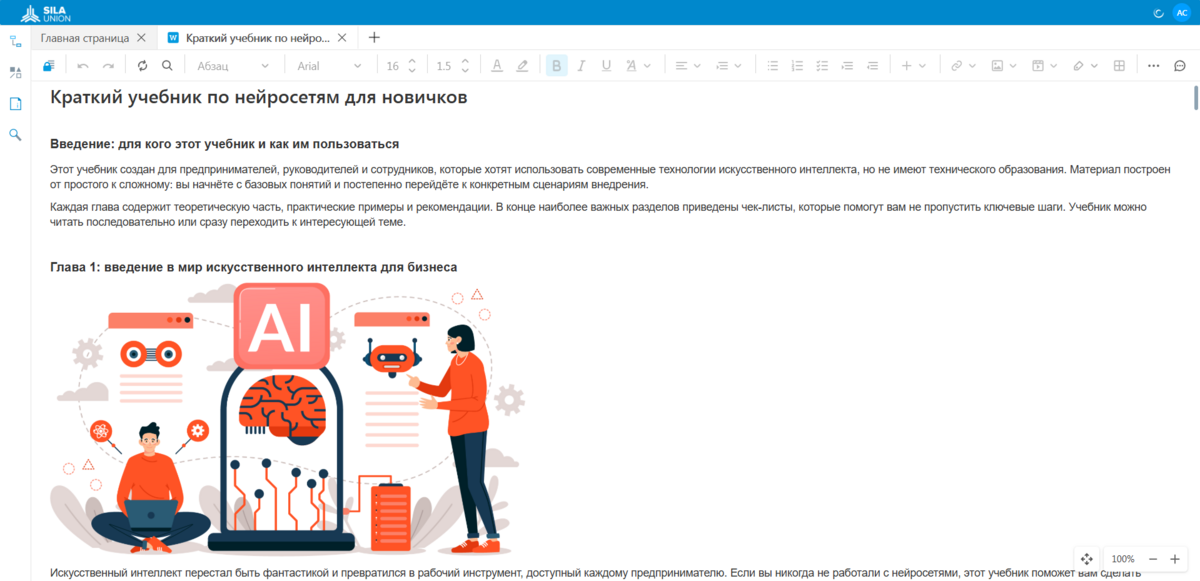Open the navigator tree icon in left sidebar

pyautogui.click(x=15, y=41)
